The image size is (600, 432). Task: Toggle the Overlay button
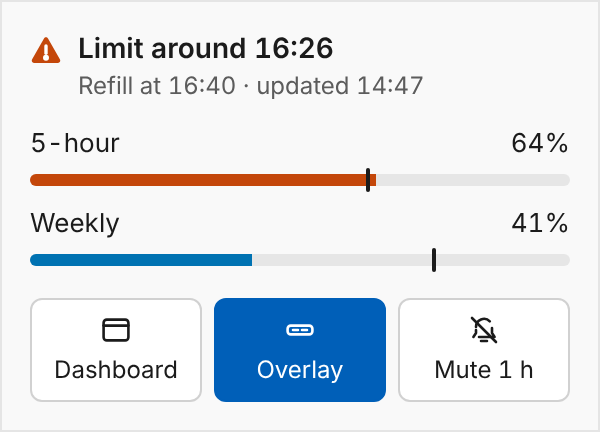pos(300,350)
